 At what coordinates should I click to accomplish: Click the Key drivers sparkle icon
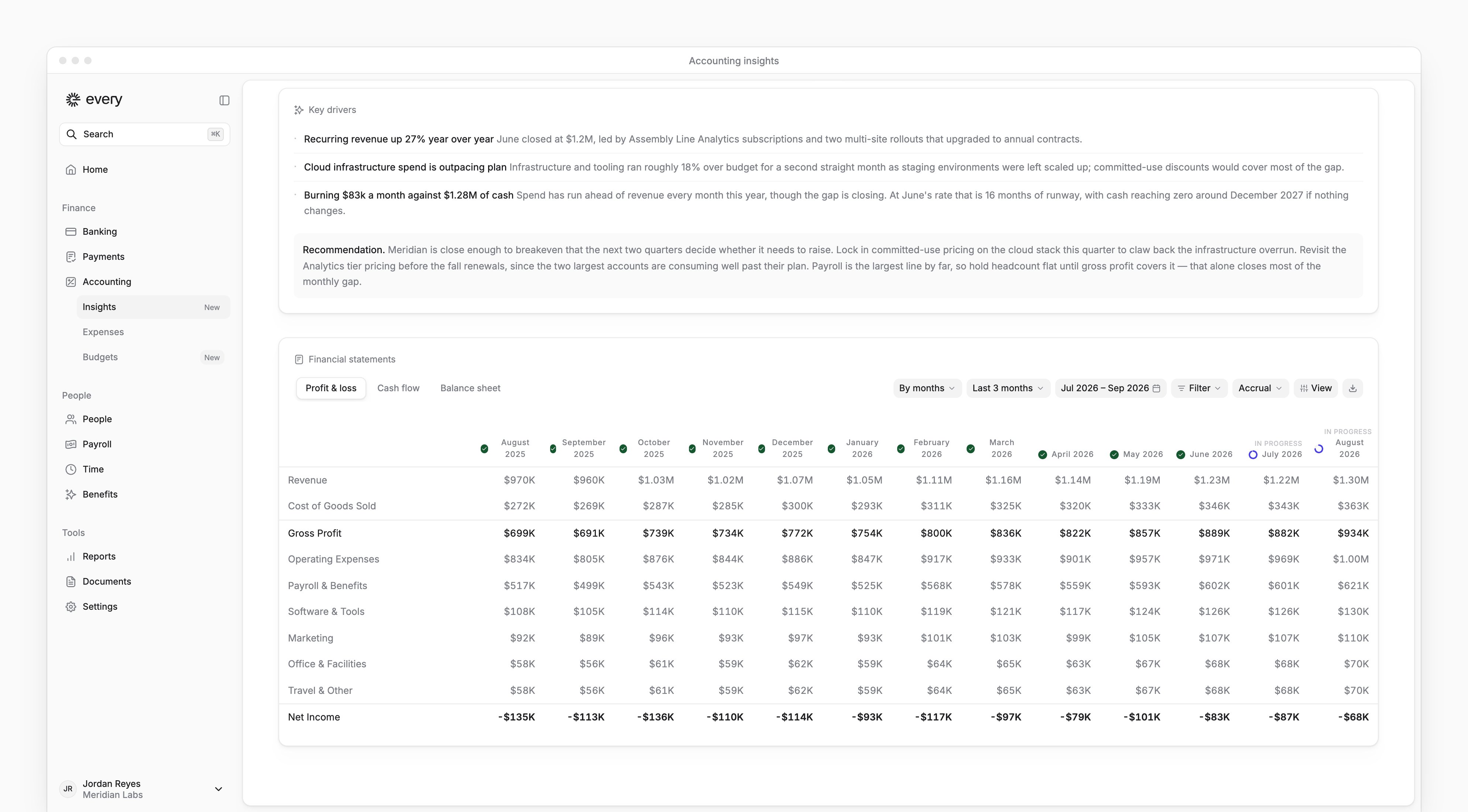click(299, 110)
